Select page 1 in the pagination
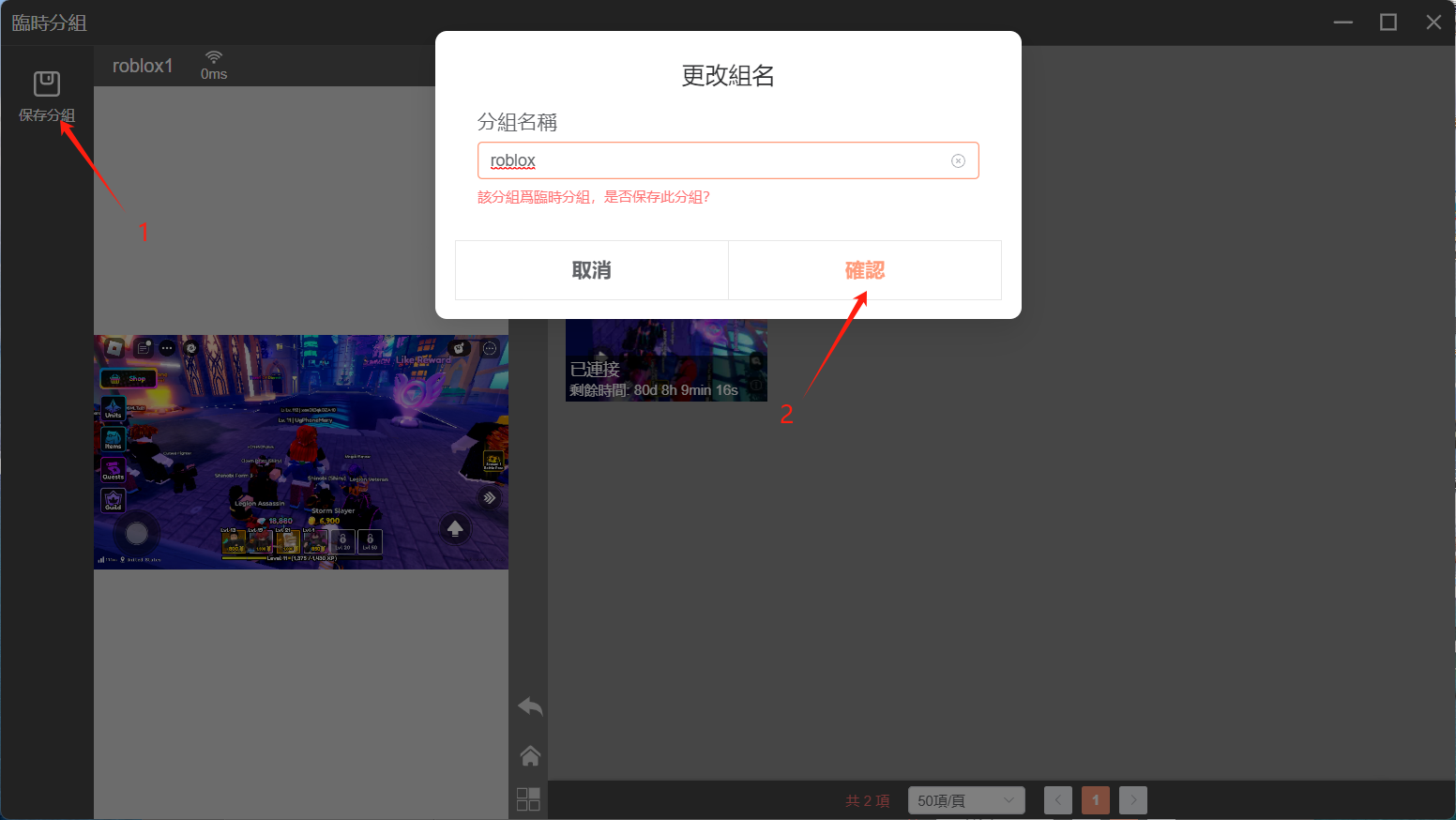1456x820 pixels. click(1096, 800)
